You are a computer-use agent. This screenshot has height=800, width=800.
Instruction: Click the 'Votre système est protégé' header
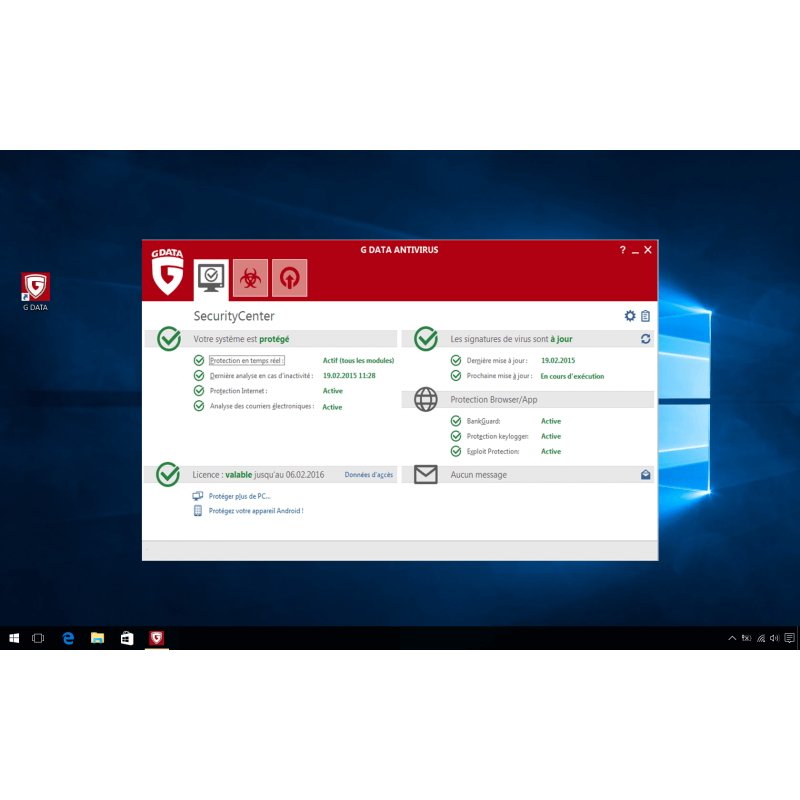[241, 339]
